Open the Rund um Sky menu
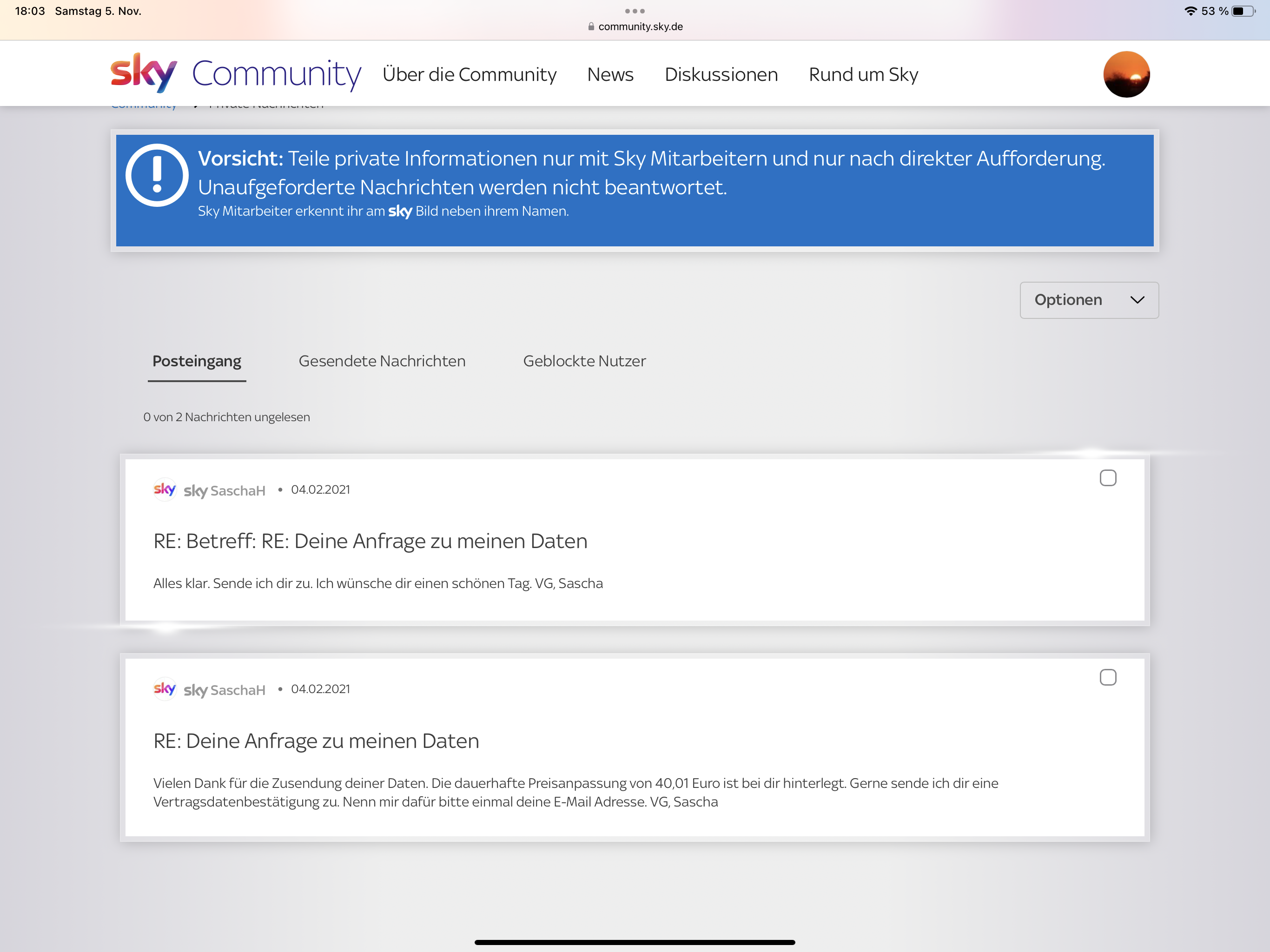This screenshot has width=1270, height=952. click(863, 75)
